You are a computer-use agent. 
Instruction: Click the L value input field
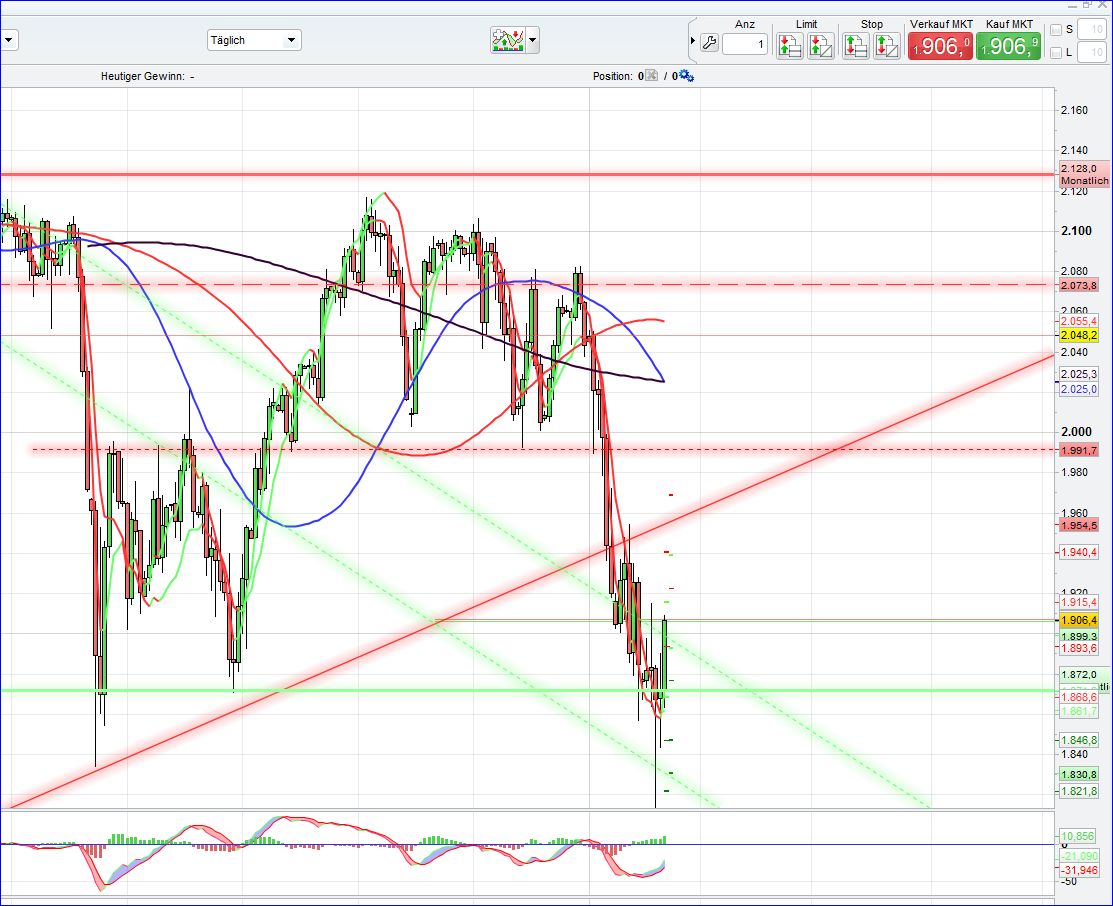tap(1092, 53)
